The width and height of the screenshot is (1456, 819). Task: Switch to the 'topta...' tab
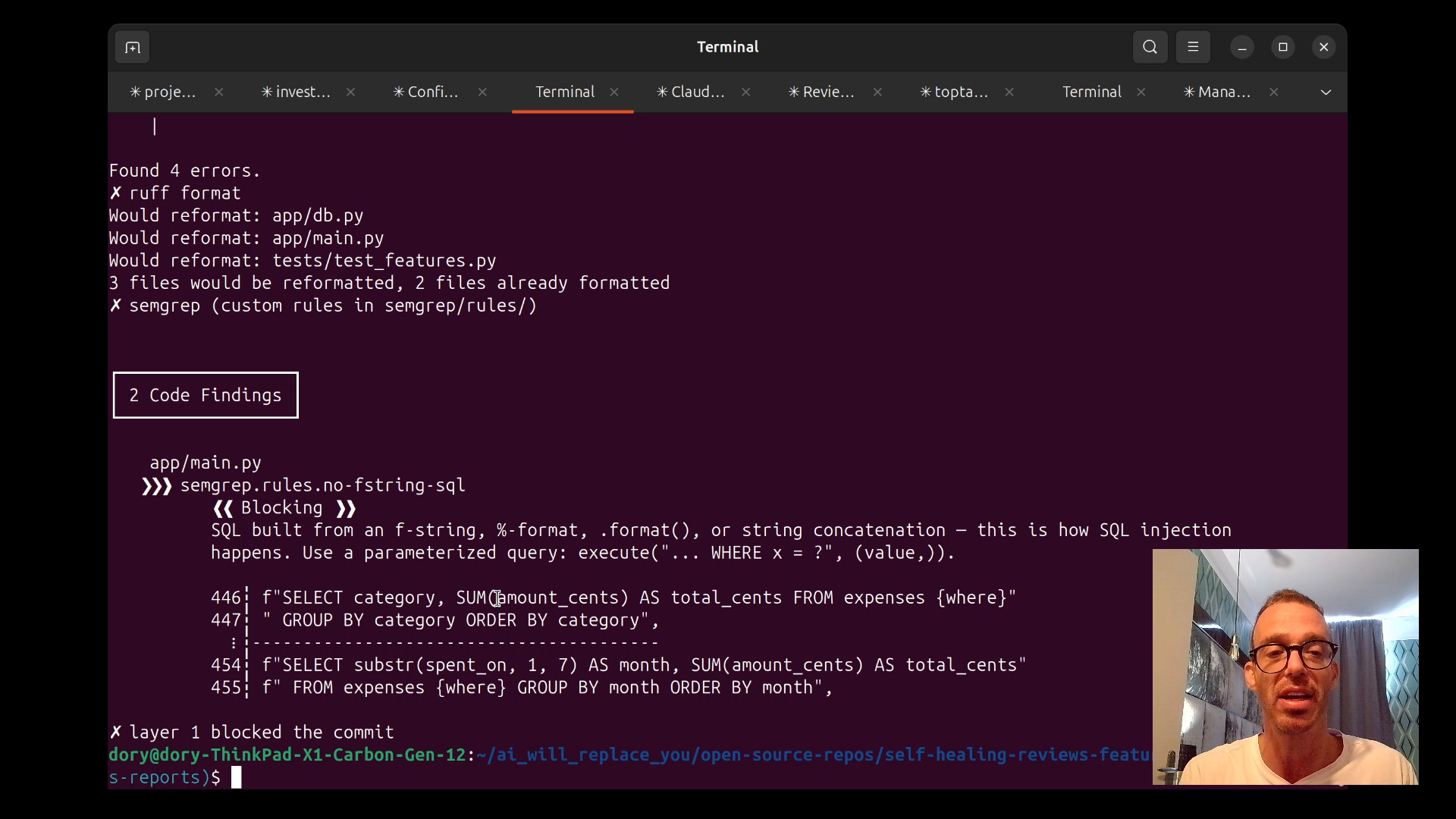954,92
